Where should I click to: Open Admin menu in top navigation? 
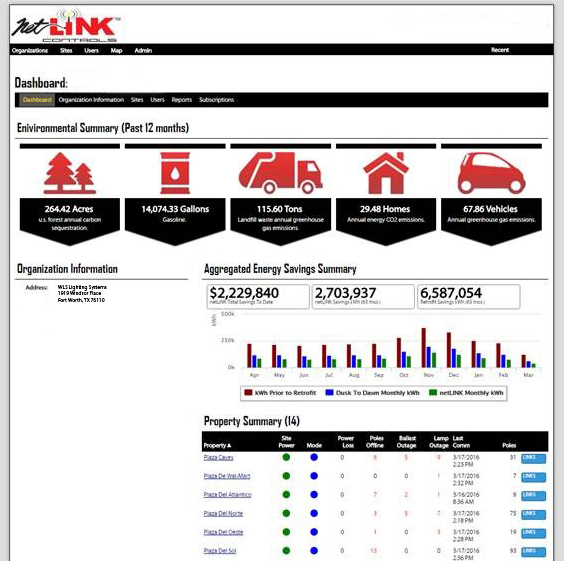143,50
